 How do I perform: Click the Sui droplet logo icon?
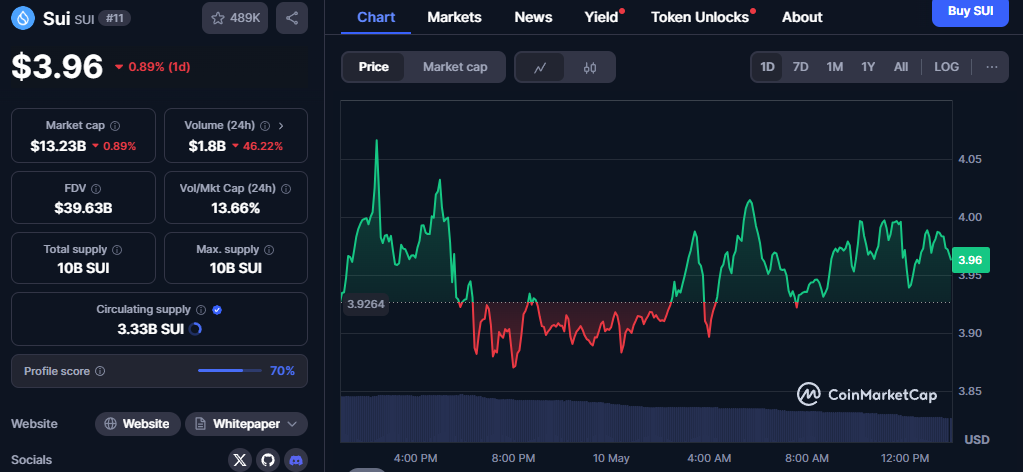tap(23, 18)
